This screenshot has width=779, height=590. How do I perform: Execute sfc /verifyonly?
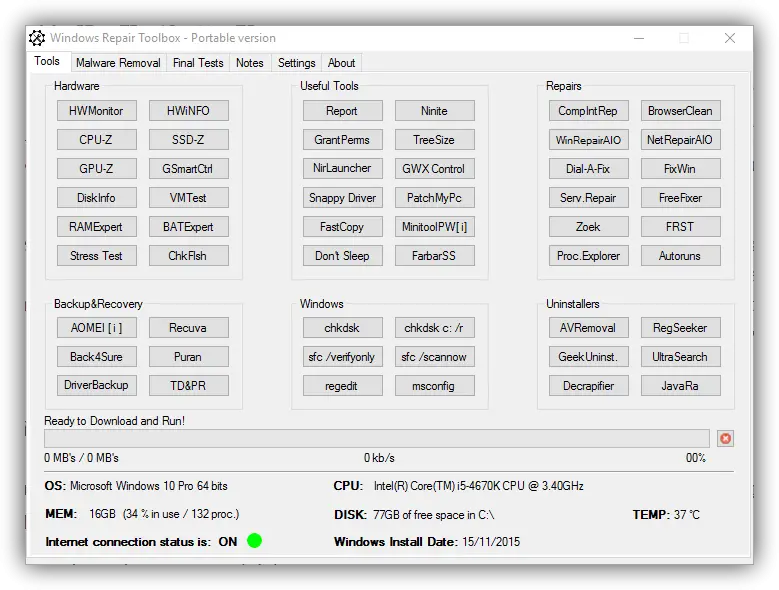click(342, 357)
